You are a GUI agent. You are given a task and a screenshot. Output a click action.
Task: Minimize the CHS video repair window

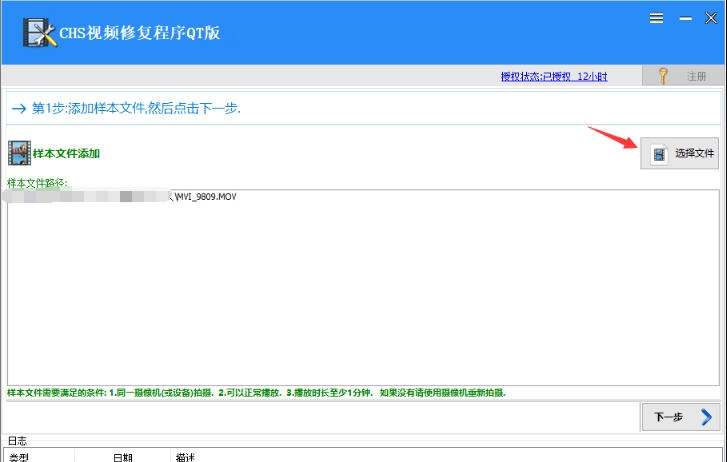pos(686,19)
